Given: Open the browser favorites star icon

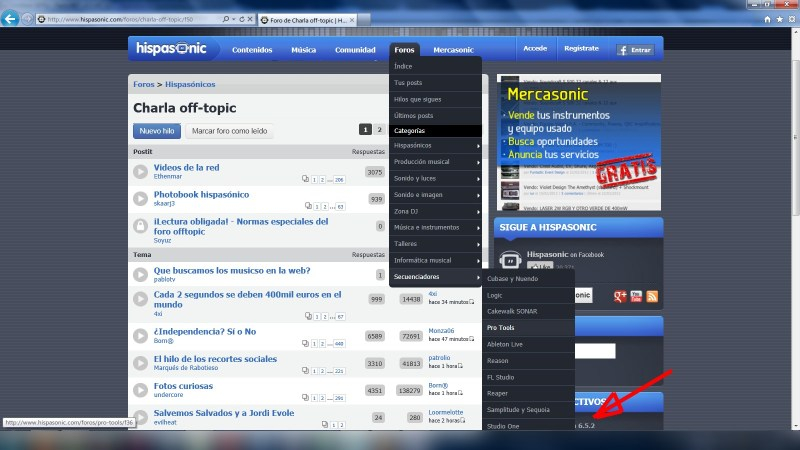Looking at the screenshot, I should pyautogui.click(x=780, y=19).
